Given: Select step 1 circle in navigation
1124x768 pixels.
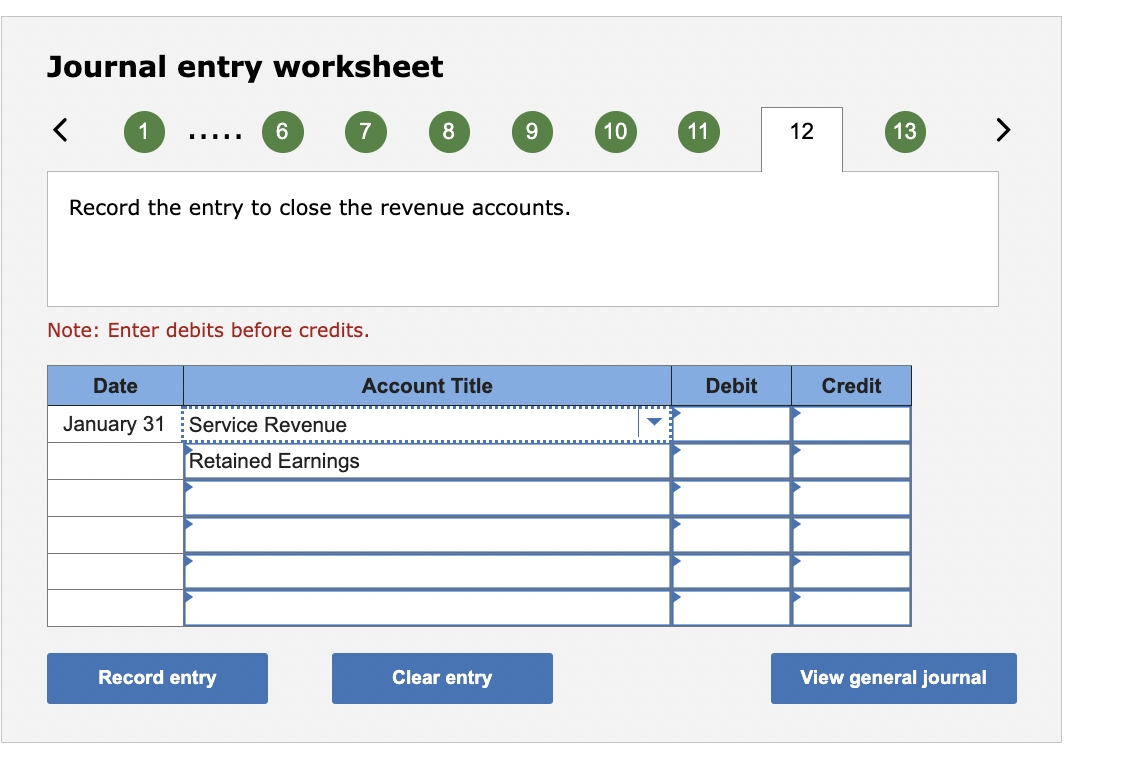Looking at the screenshot, I should pyautogui.click(x=144, y=131).
